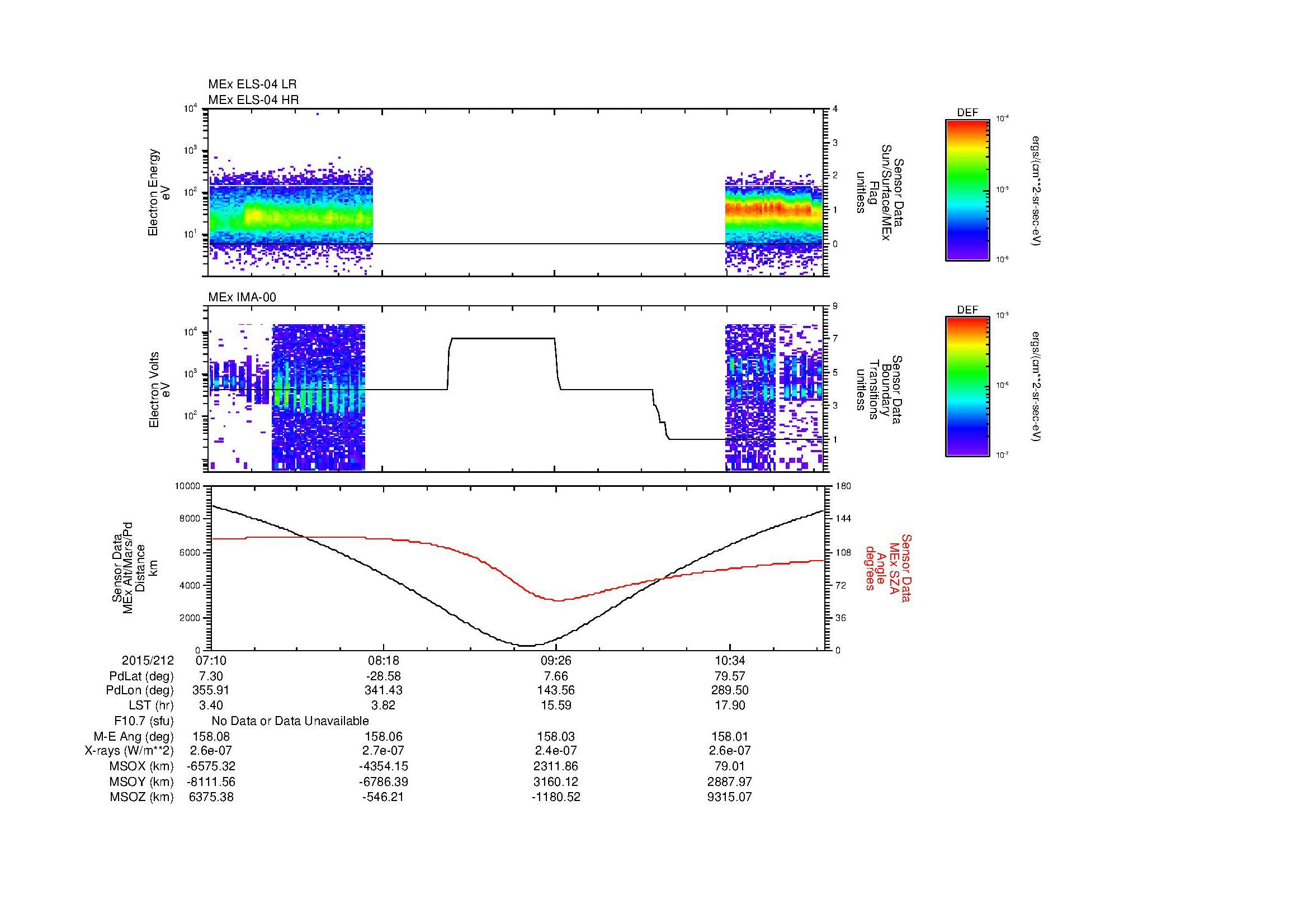Click PdLat value '-28.58'
Screen dimensions: 1308x924
[x=384, y=676]
